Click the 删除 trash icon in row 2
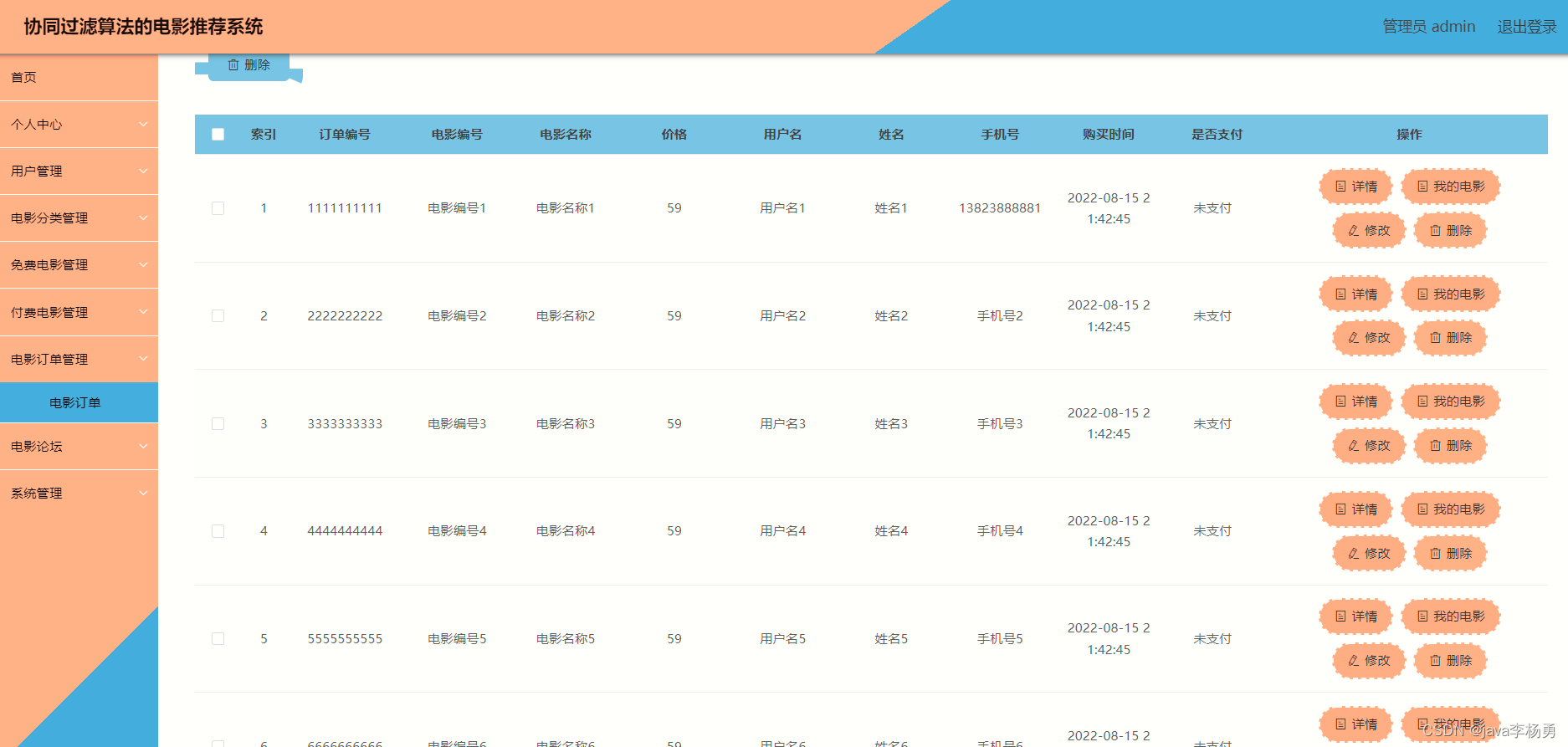The image size is (1568, 747). 1436,338
